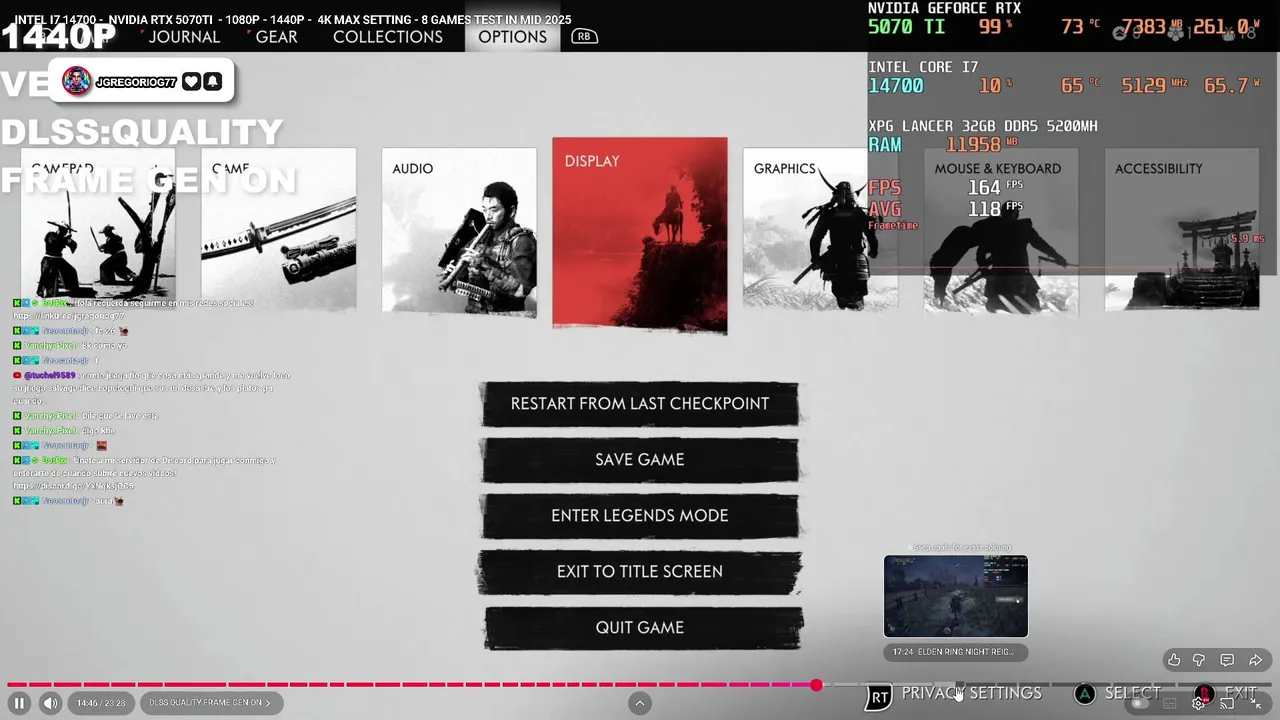Viewport: 1280px width, 720px height.
Task: Open player settings gear
Action: [1198, 703]
